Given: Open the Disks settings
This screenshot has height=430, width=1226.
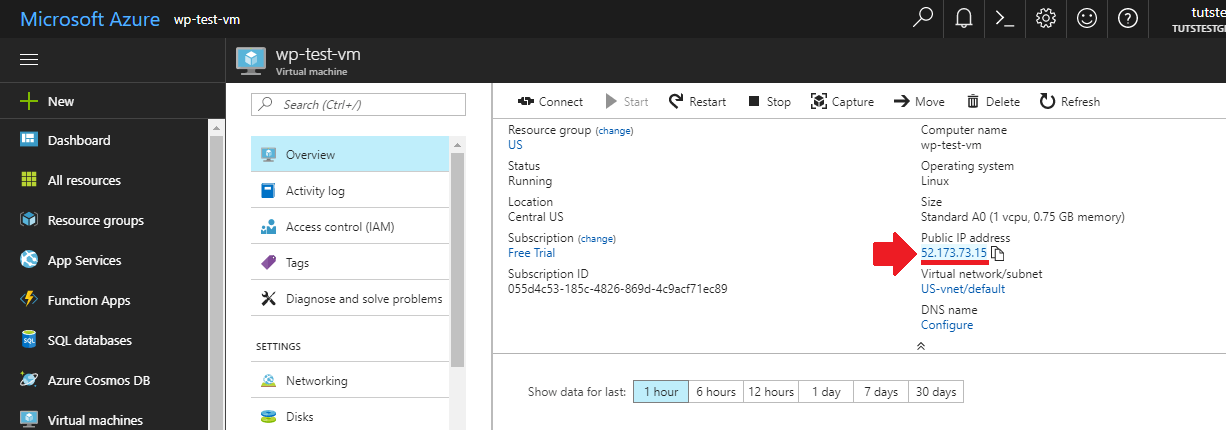Looking at the screenshot, I should coord(350,416).
